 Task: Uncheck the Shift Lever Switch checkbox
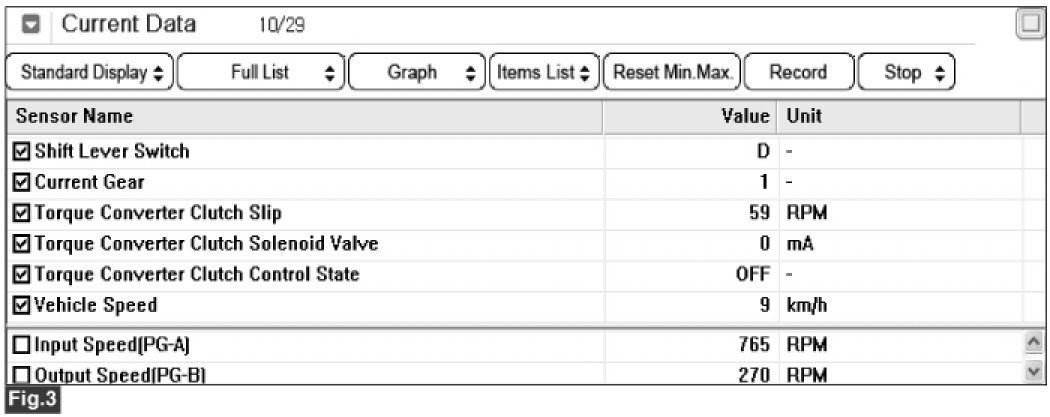[x=21, y=152]
